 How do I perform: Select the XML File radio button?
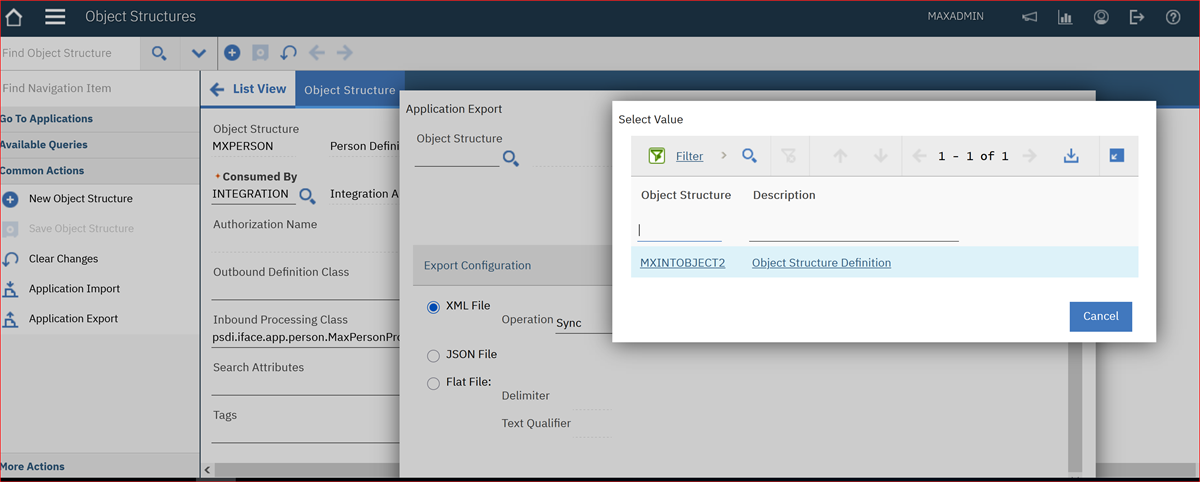click(x=433, y=307)
